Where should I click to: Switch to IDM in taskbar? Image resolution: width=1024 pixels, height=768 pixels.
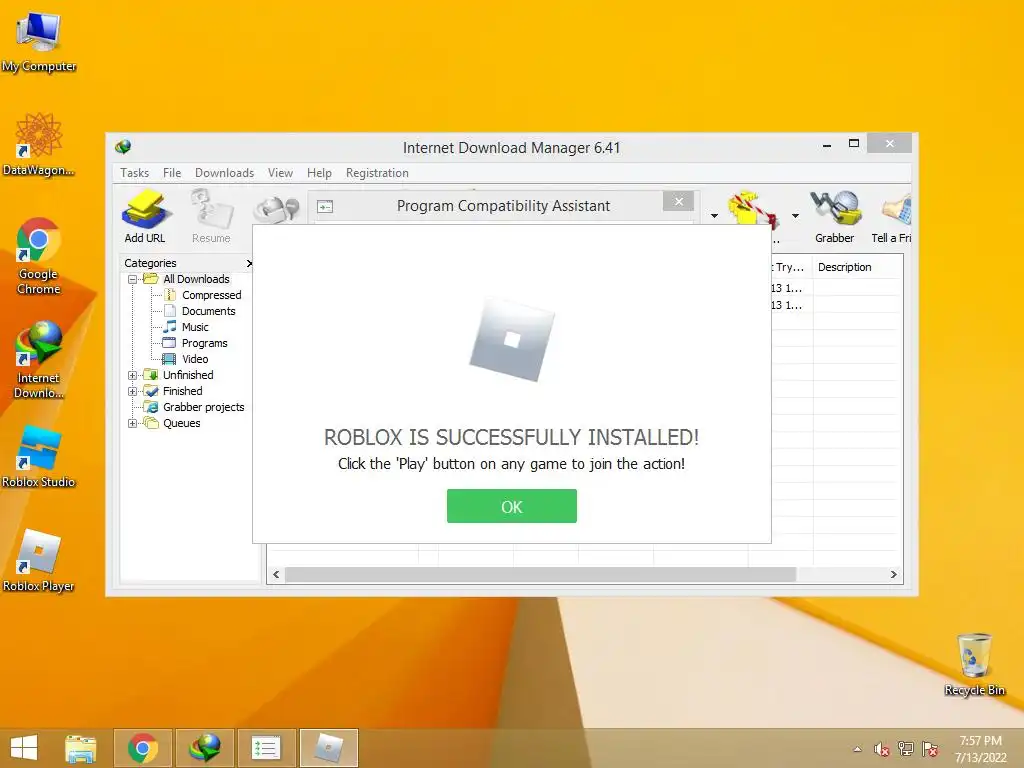click(x=204, y=748)
